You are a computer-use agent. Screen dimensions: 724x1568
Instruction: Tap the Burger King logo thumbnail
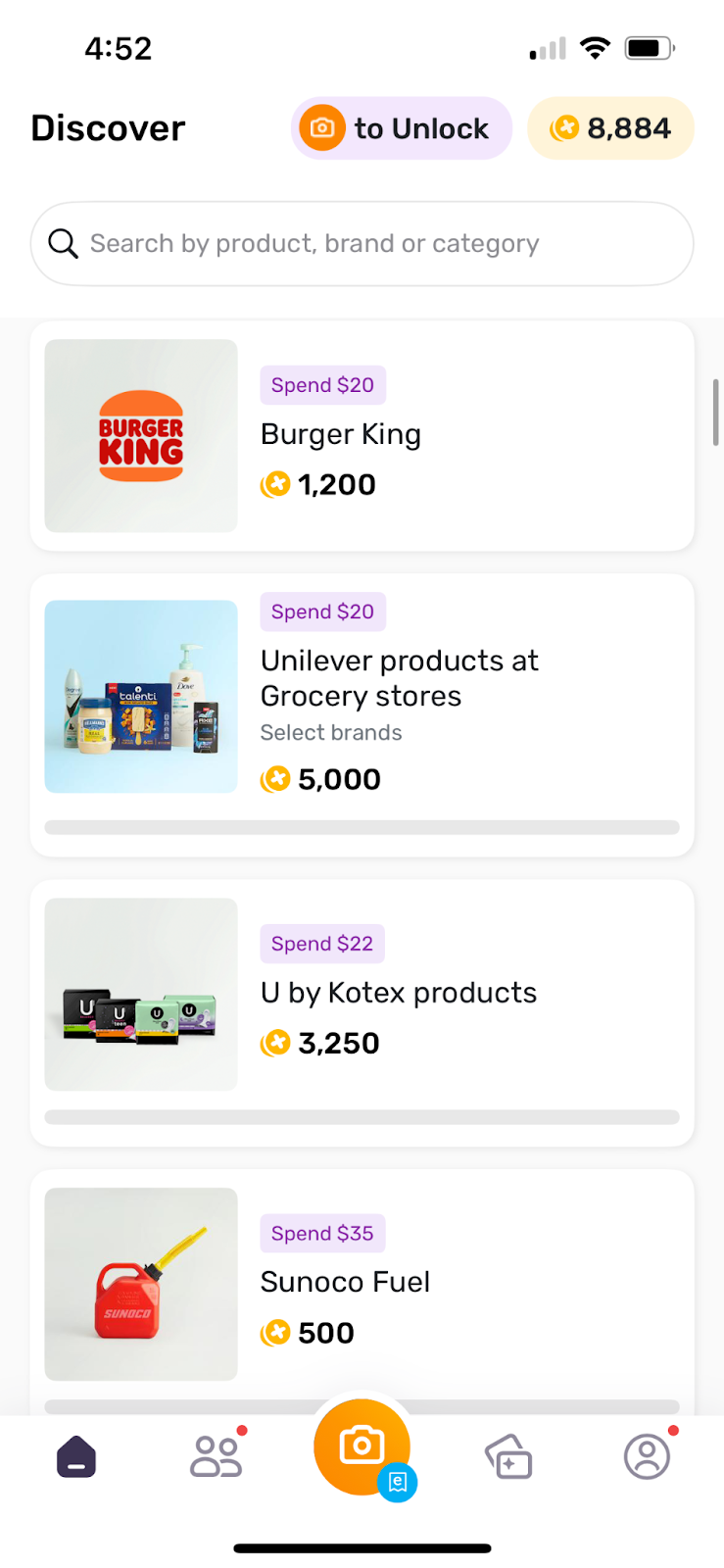coord(141,436)
